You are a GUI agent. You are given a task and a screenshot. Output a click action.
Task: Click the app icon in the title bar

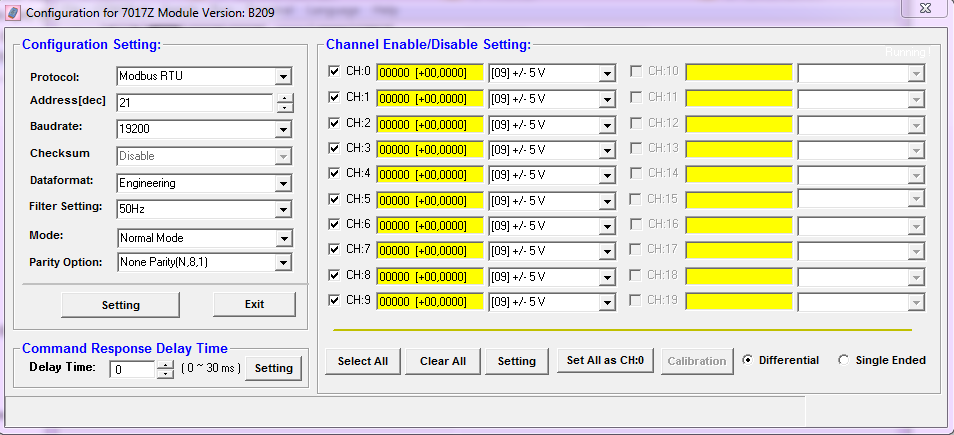tap(14, 12)
